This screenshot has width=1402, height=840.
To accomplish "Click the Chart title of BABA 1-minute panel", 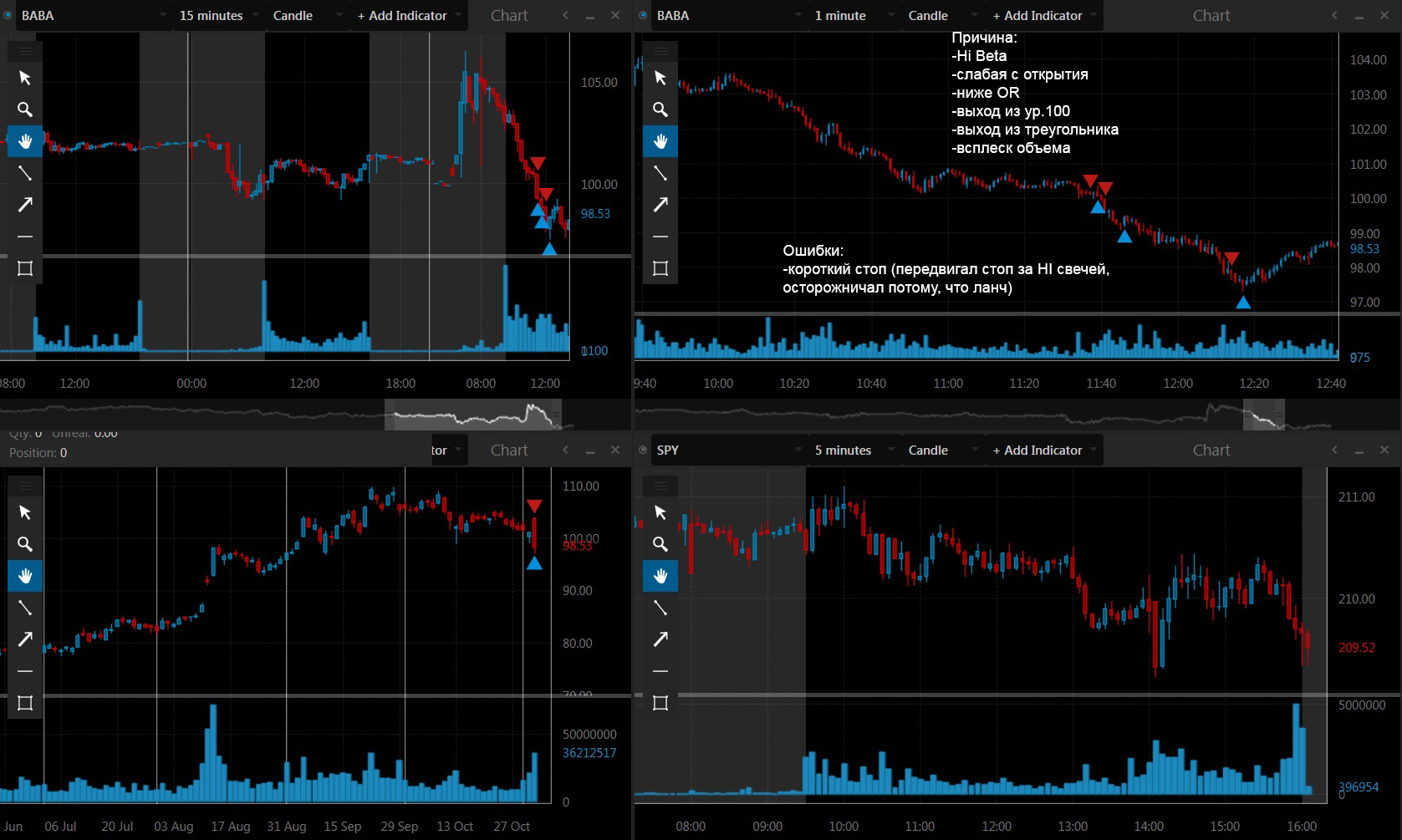I will click(1211, 16).
